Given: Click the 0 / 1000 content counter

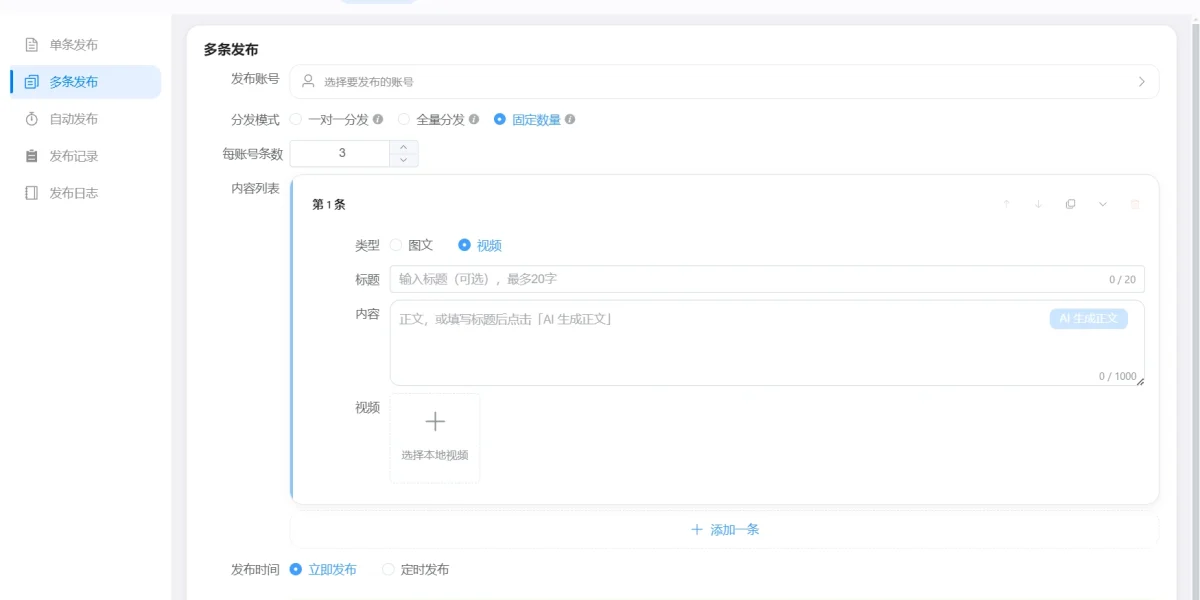Looking at the screenshot, I should 1118,376.
